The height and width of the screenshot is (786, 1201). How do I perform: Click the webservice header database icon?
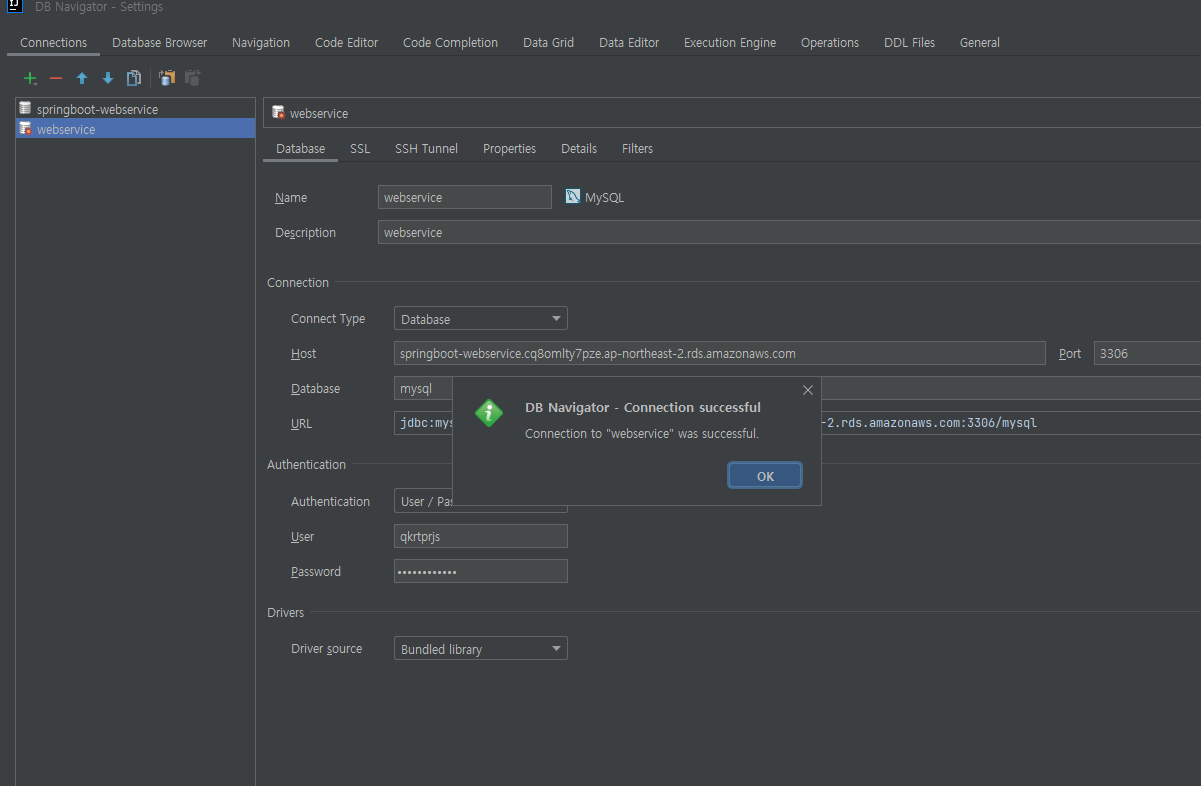pos(279,113)
